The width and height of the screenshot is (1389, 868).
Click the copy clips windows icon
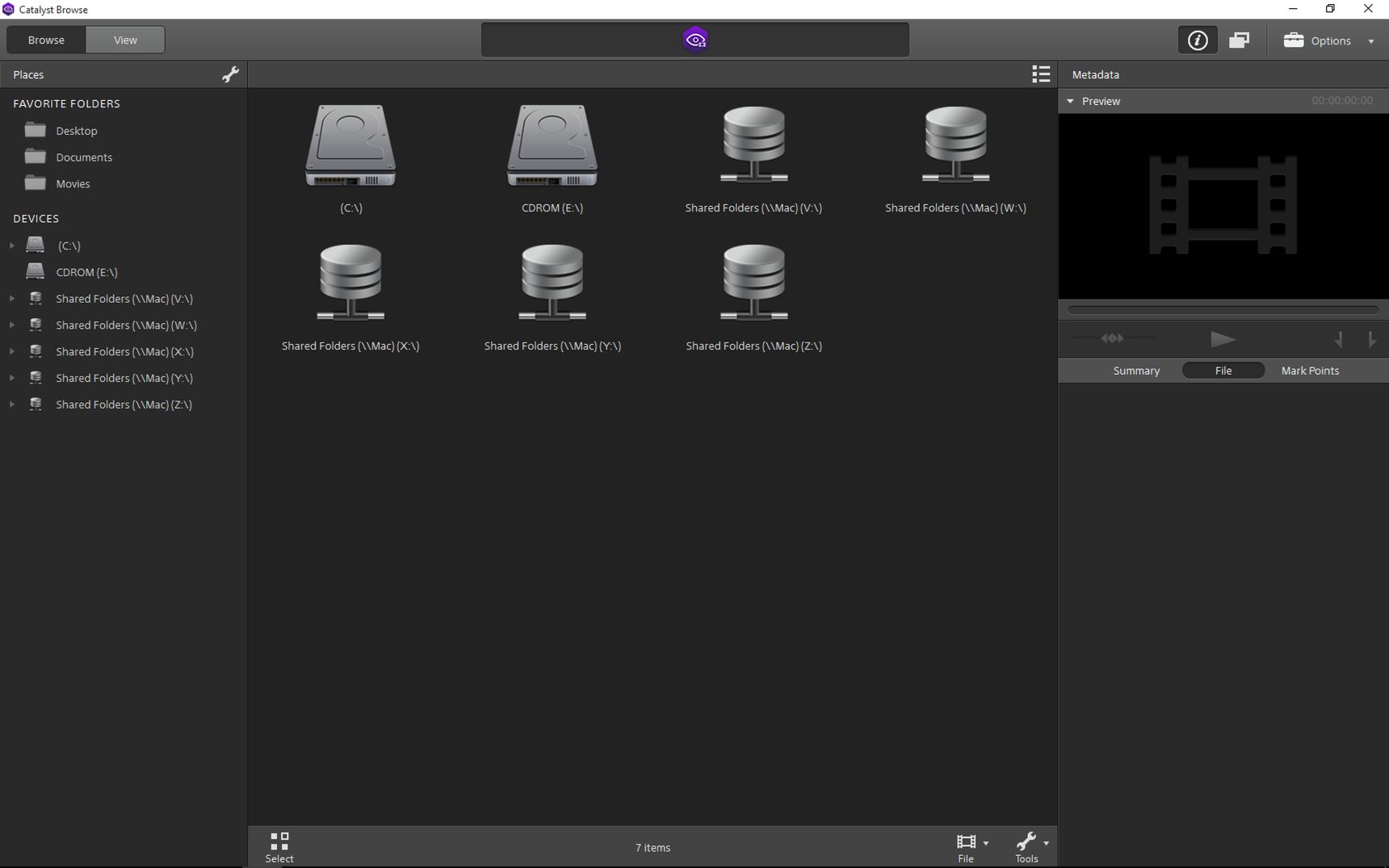(x=1240, y=40)
